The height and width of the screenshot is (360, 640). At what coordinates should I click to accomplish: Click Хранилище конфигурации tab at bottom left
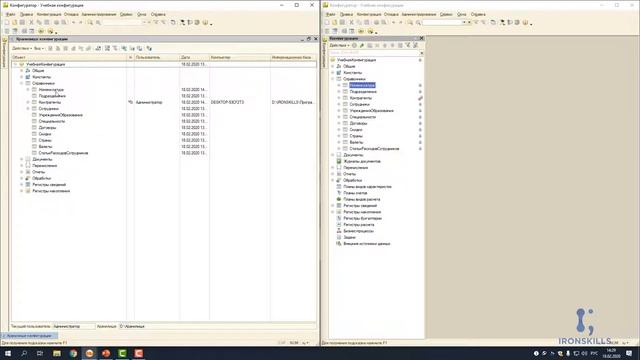coord(29,336)
